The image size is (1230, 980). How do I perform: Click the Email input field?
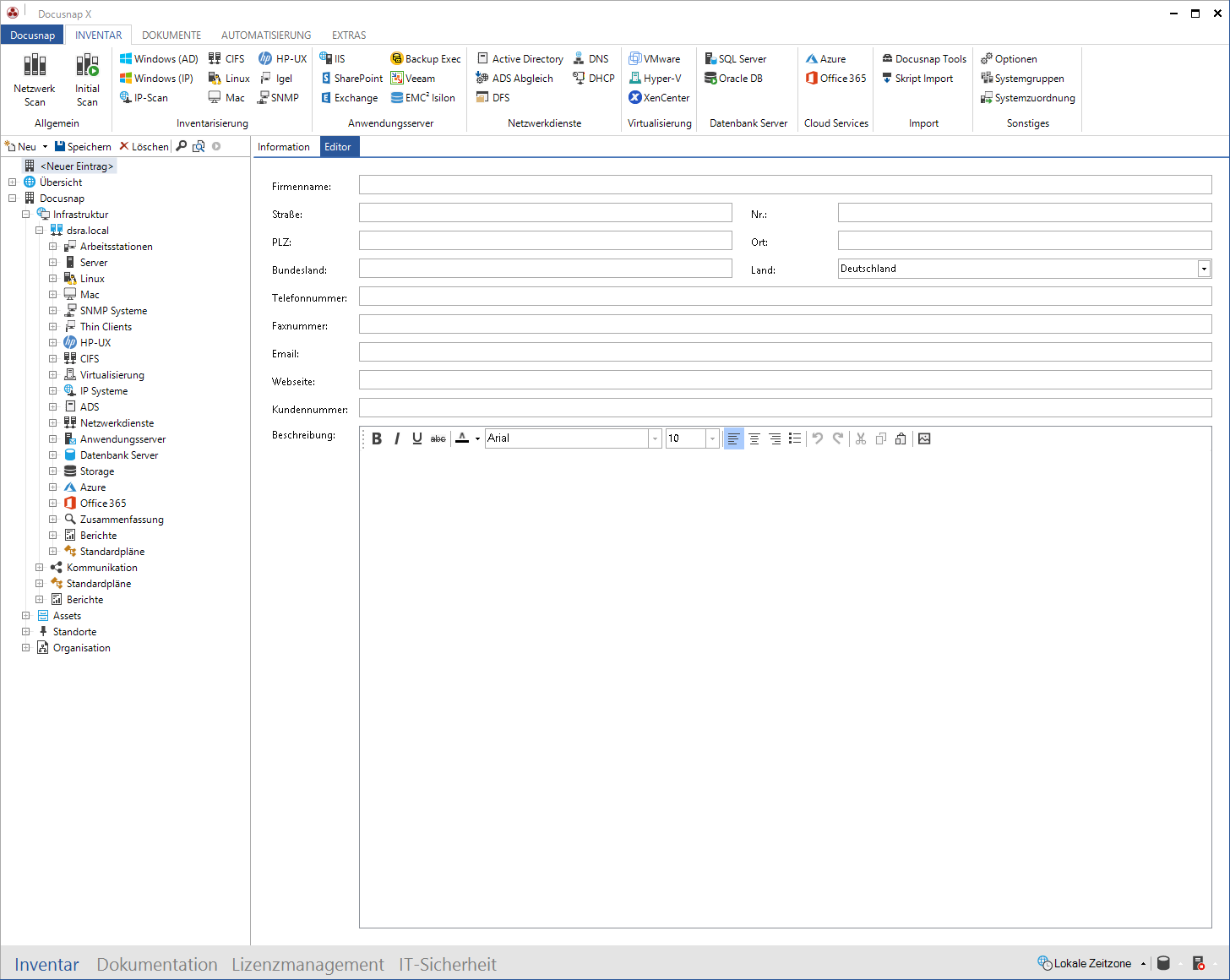tap(786, 352)
